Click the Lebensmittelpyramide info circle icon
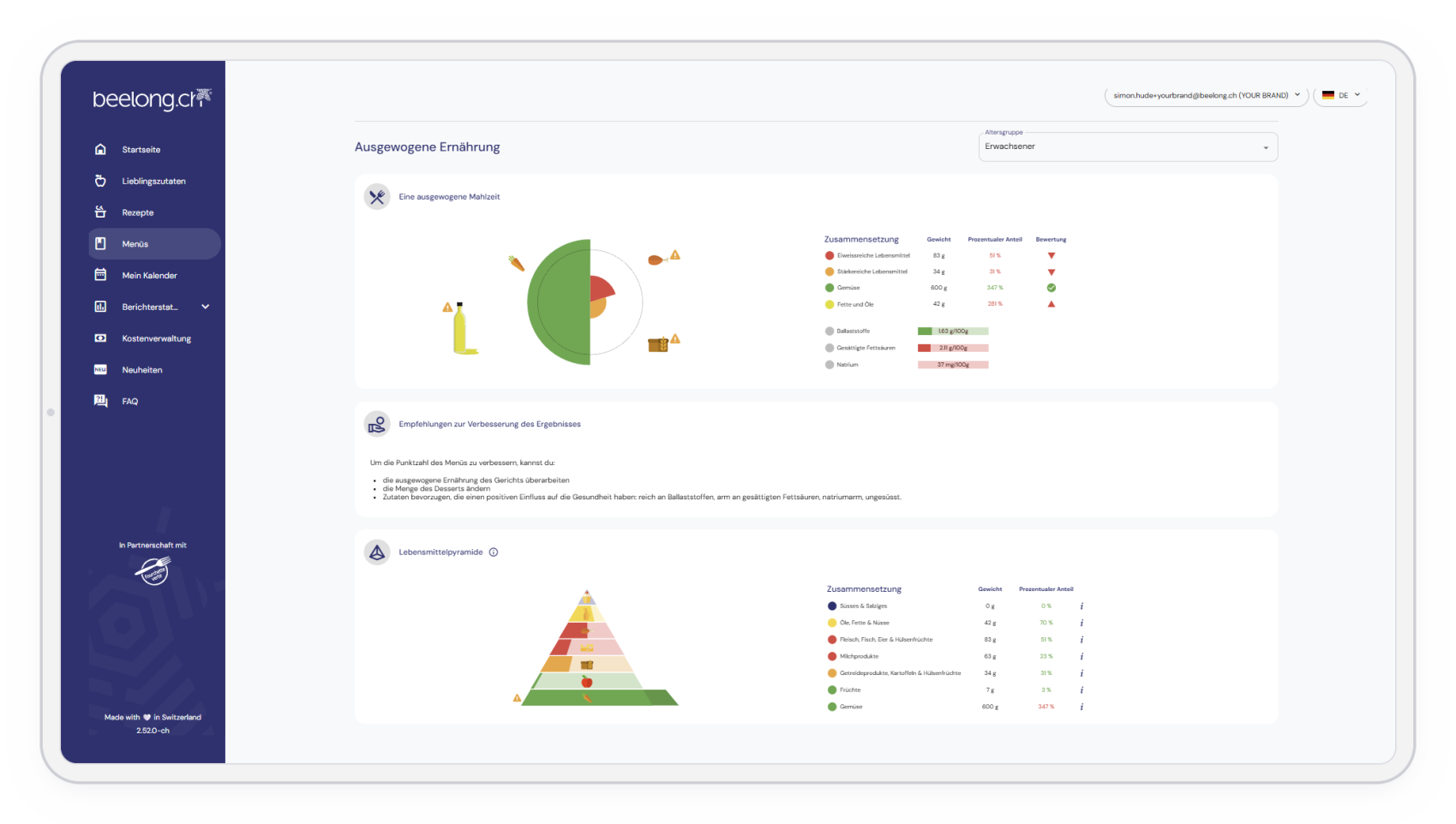 click(x=494, y=552)
